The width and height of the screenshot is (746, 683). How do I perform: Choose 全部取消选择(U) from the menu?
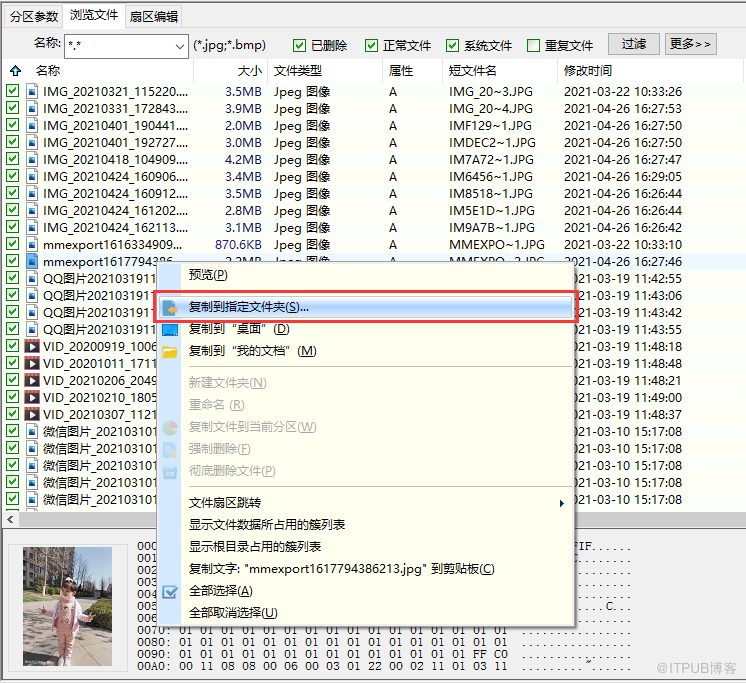233,613
